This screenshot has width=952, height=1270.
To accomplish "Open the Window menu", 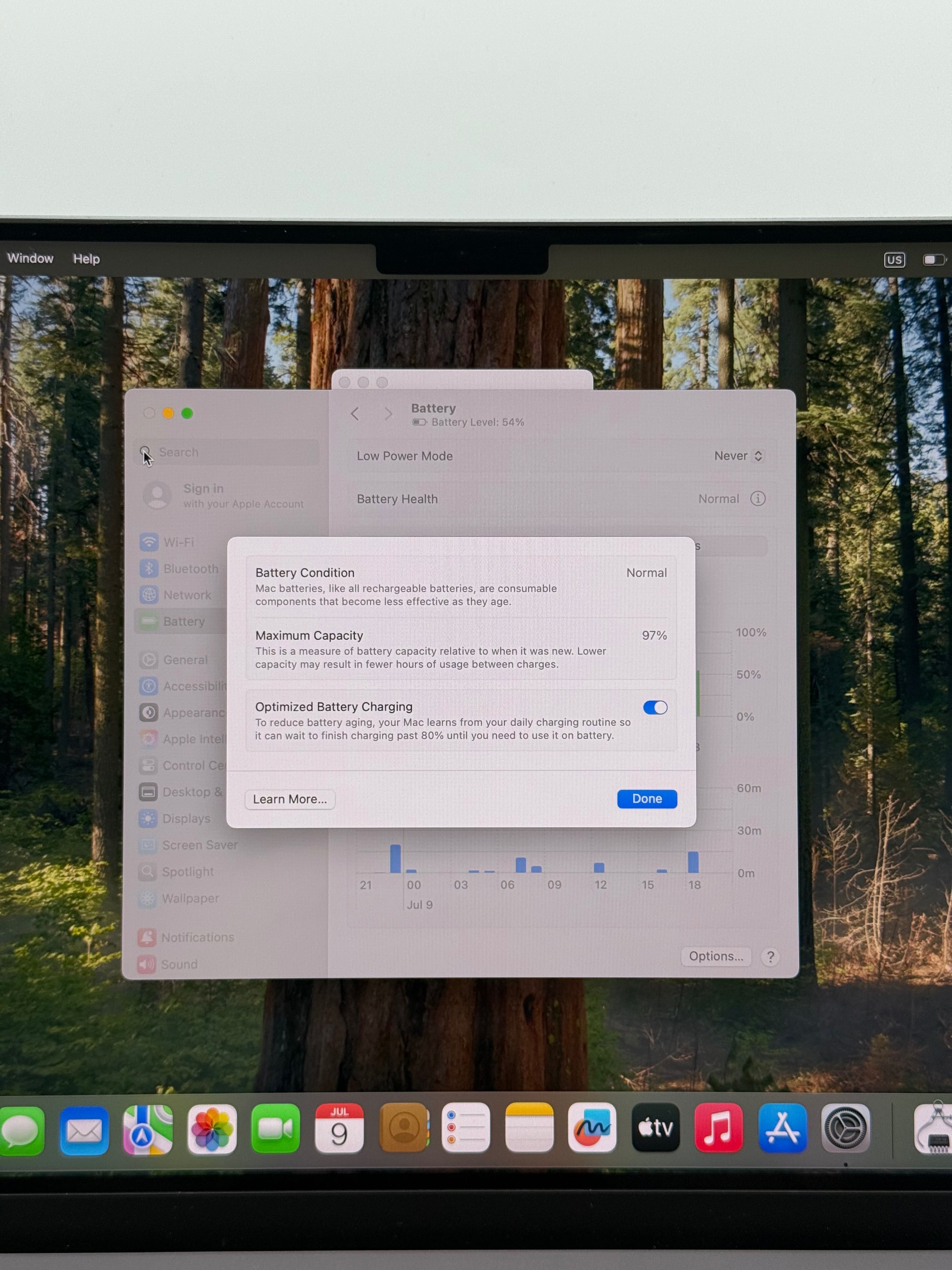I will click(31, 258).
